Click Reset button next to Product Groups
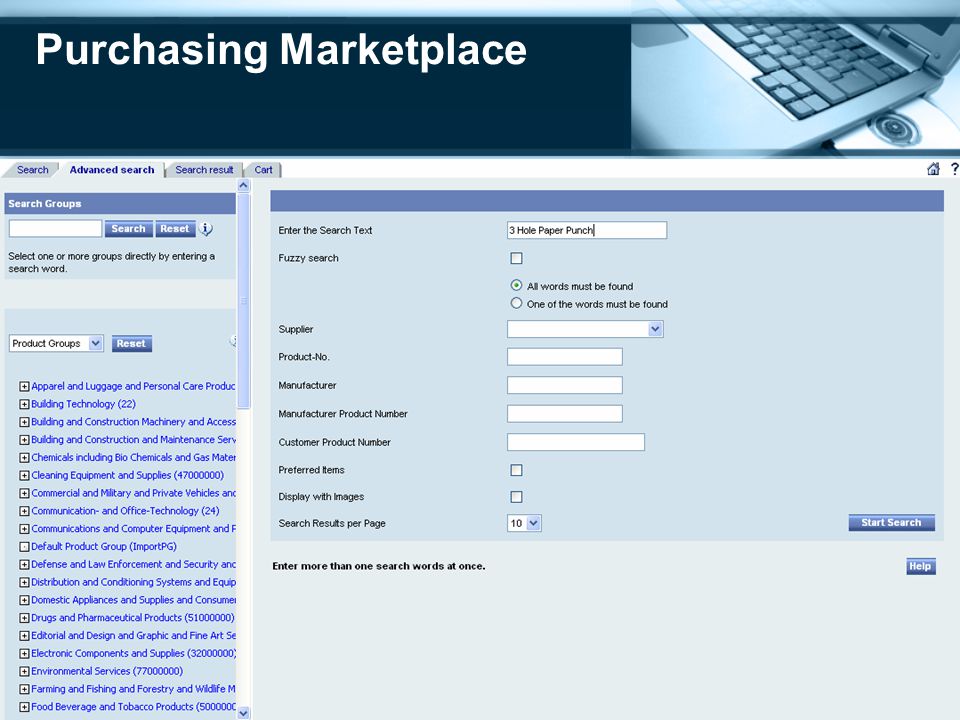This screenshot has width=960, height=720. click(131, 343)
